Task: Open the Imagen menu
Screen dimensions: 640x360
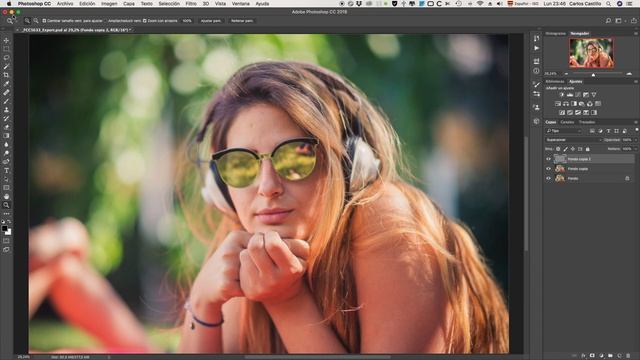Action: (109, 4)
